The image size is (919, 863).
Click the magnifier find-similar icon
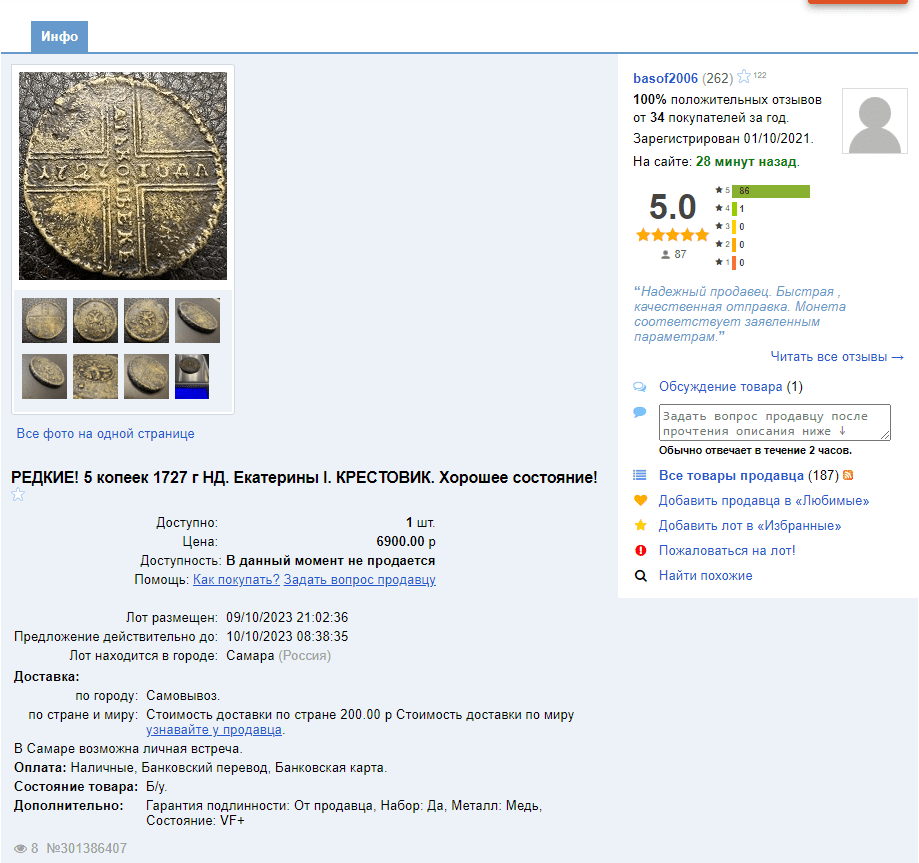[x=641, y=576]
